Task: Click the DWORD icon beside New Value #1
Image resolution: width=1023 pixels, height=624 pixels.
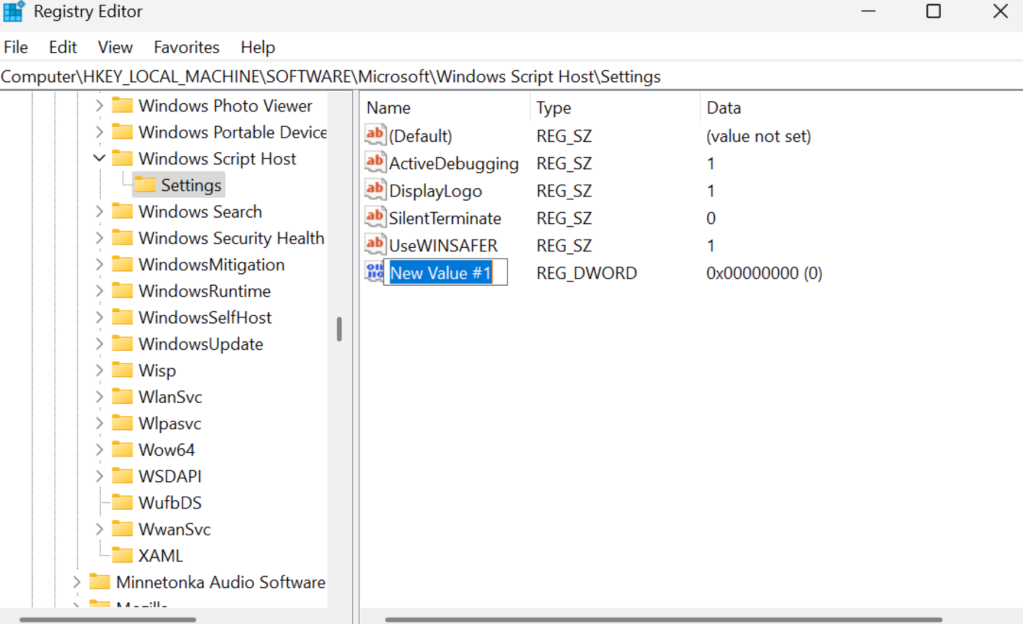Action: (x=375, y=272)
